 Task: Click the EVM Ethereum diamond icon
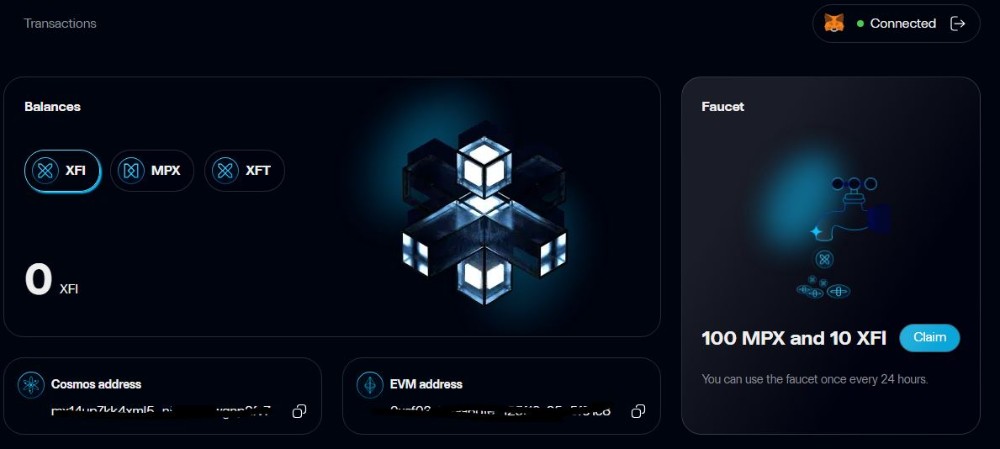click(370, 385)
